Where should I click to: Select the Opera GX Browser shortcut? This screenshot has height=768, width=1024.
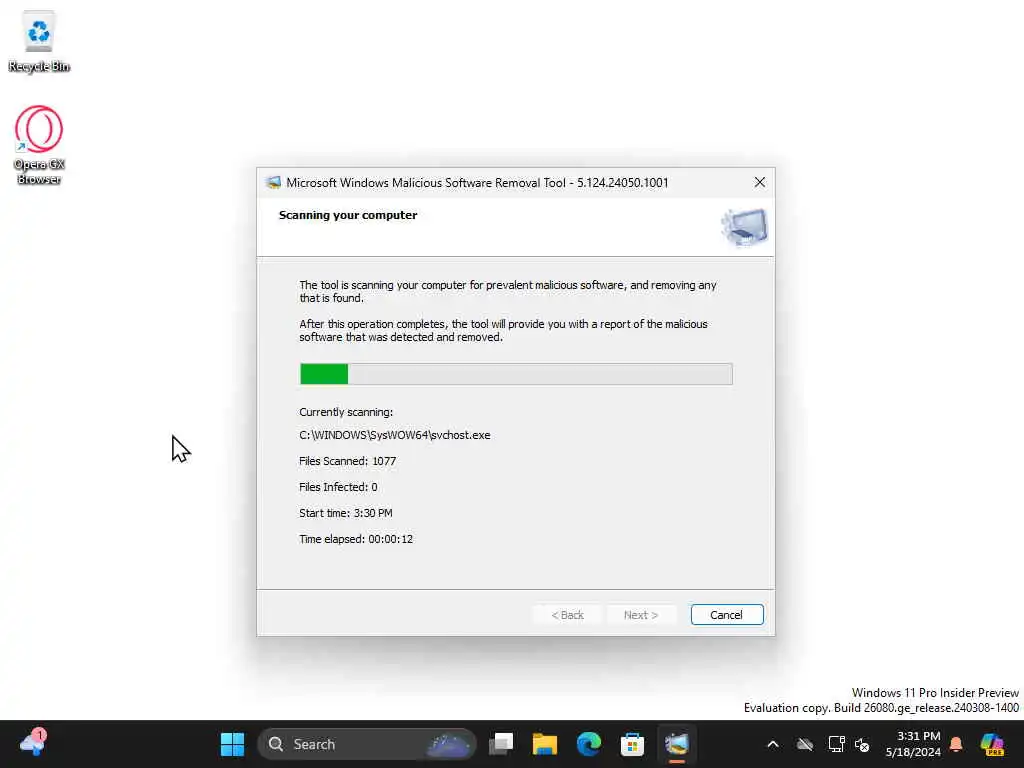click(x=39, y=145)
